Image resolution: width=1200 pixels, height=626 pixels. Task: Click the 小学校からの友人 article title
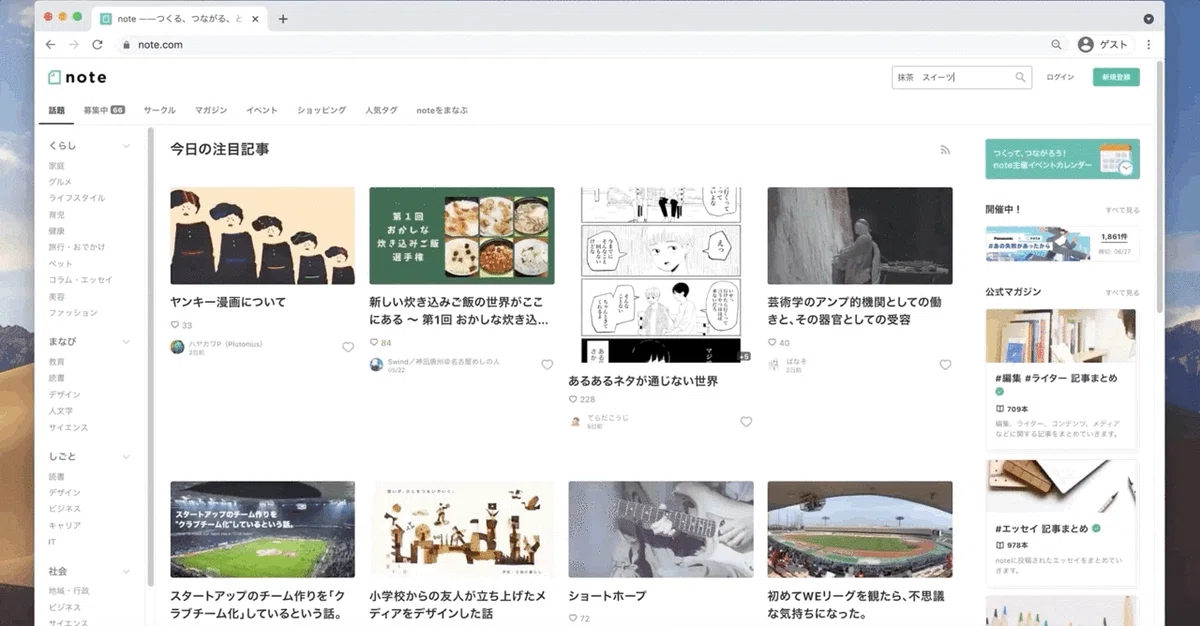tap(457, 605)
